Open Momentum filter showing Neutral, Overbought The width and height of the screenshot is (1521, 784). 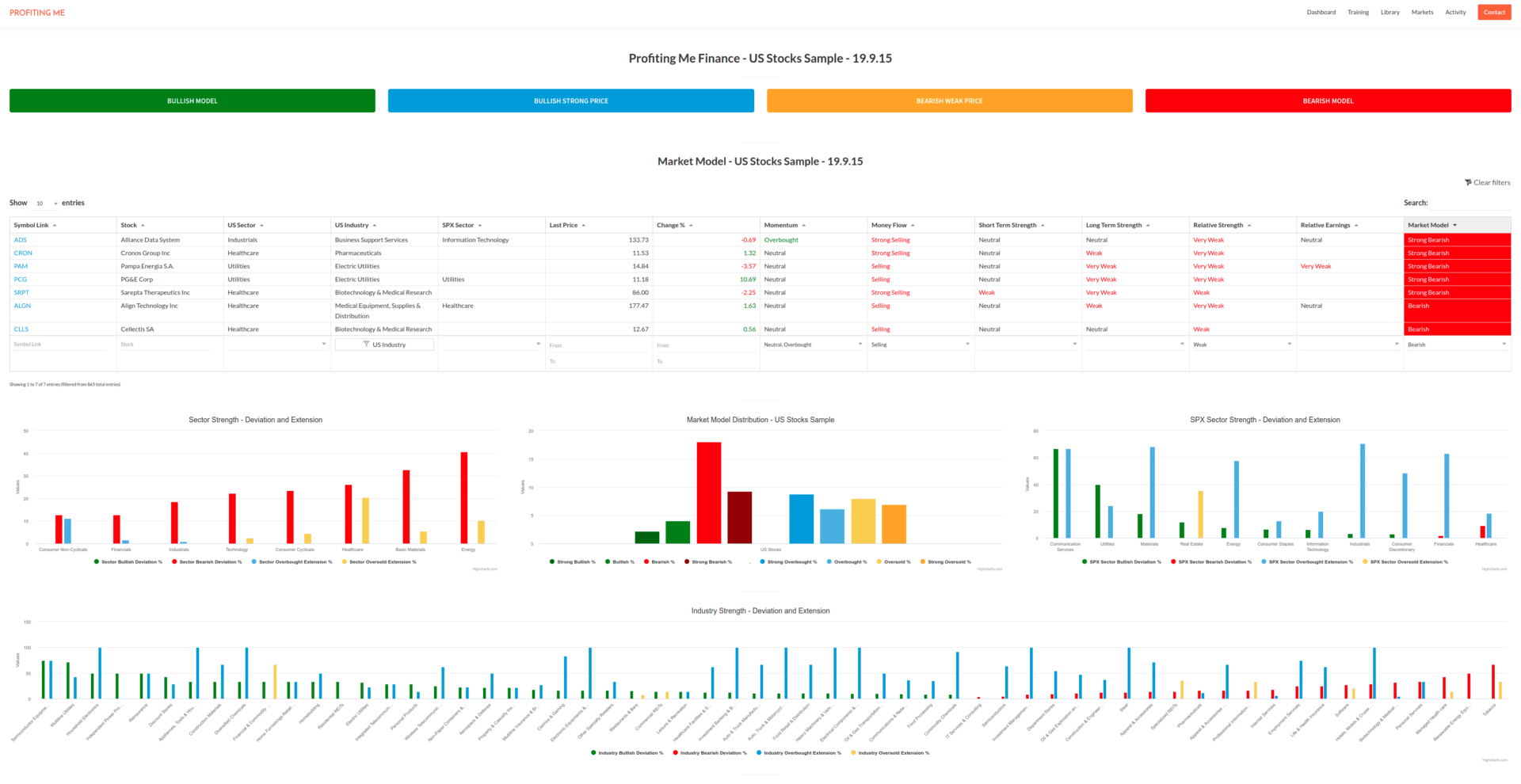click(x=813, y=344)
